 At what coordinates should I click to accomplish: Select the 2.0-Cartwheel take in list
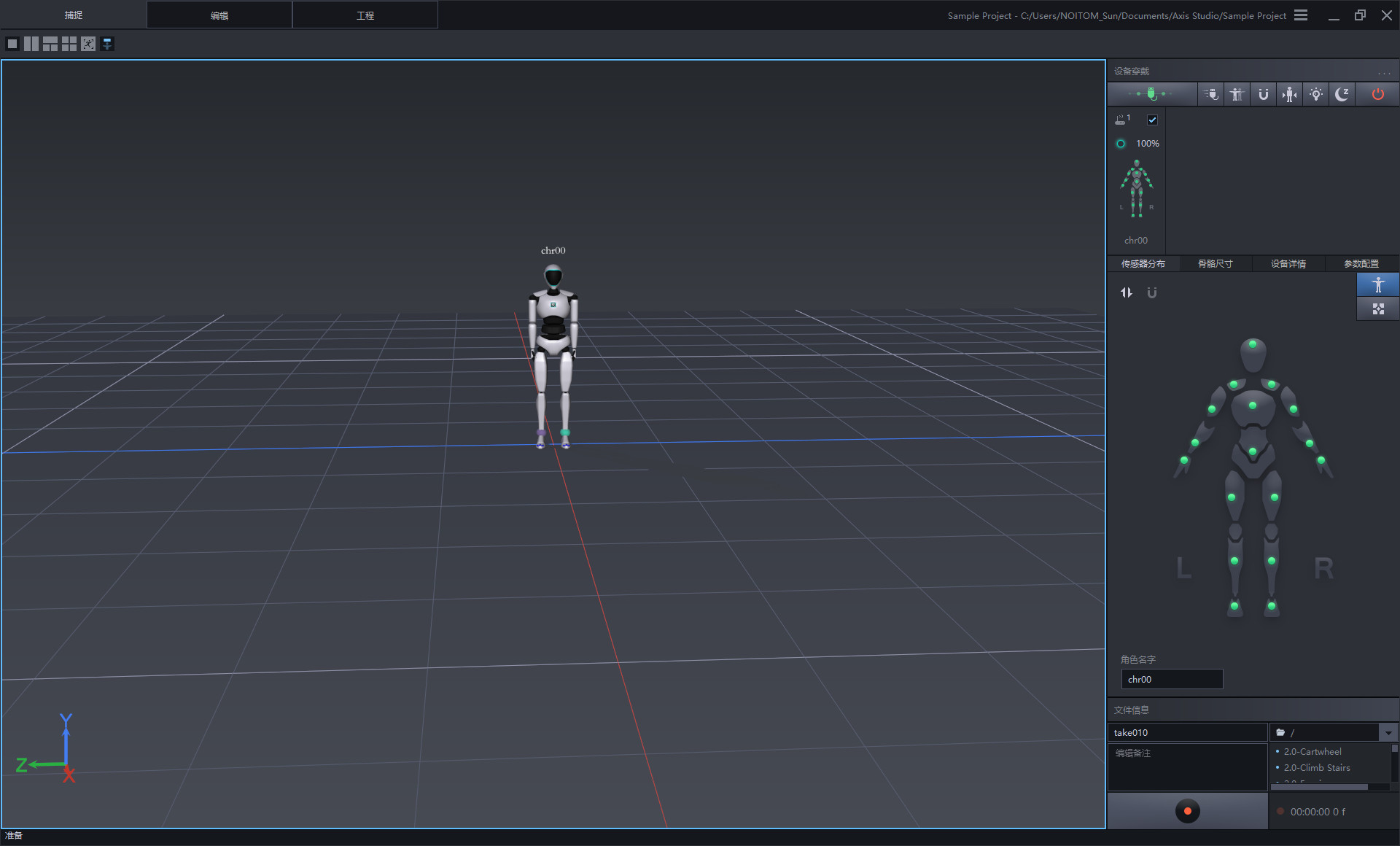pos(1312,751)
